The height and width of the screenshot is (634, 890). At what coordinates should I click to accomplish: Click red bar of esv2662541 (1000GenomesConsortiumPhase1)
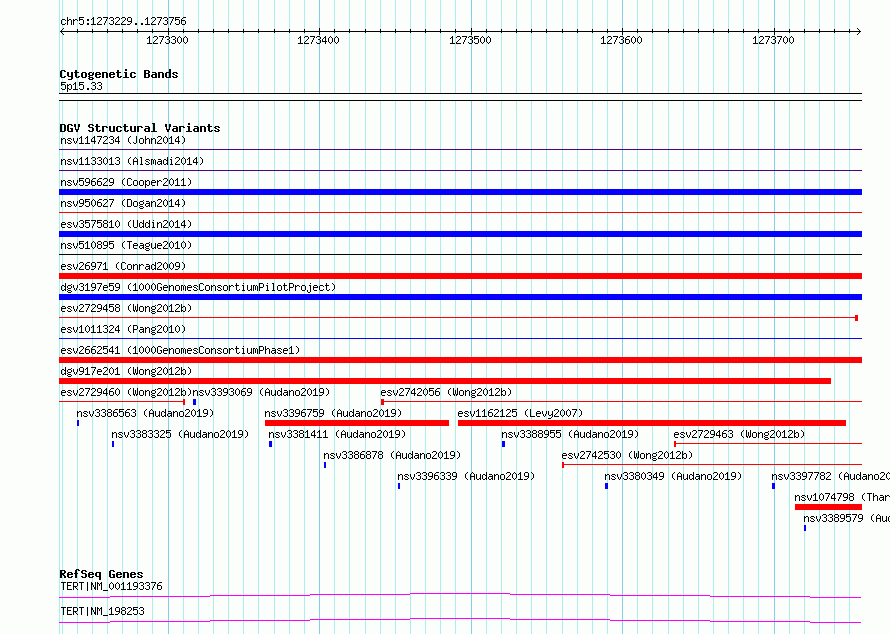460,360
